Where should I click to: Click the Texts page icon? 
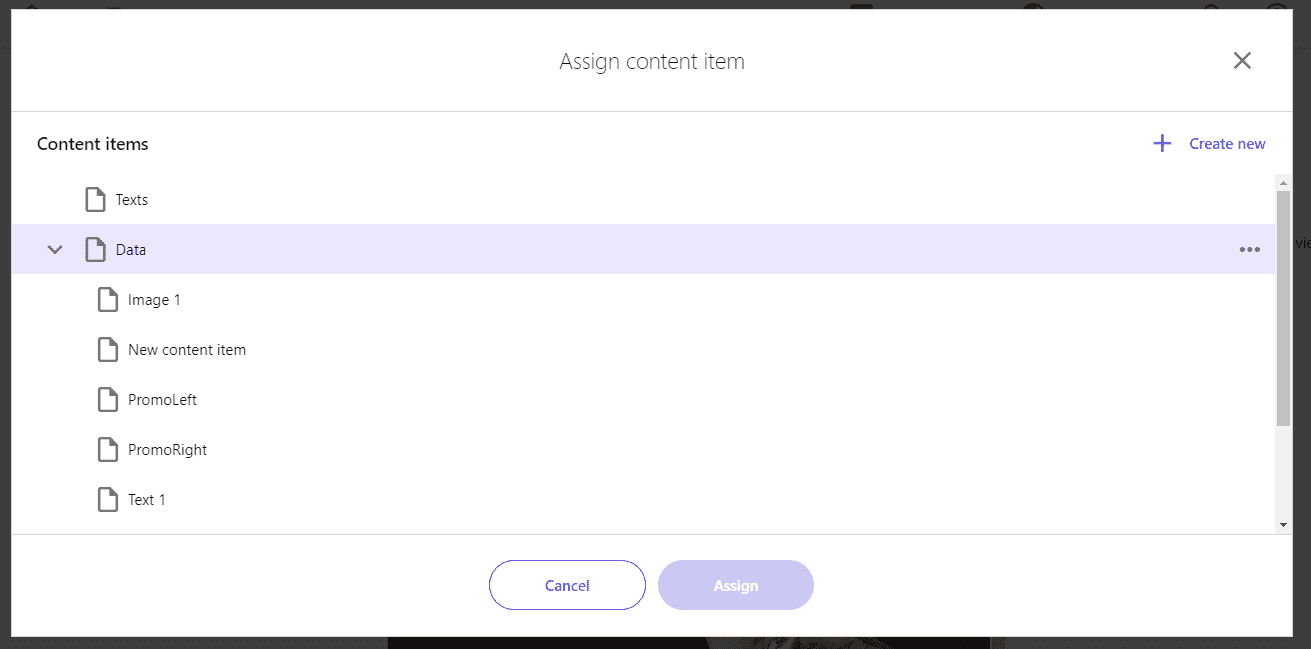pos(95,199)
